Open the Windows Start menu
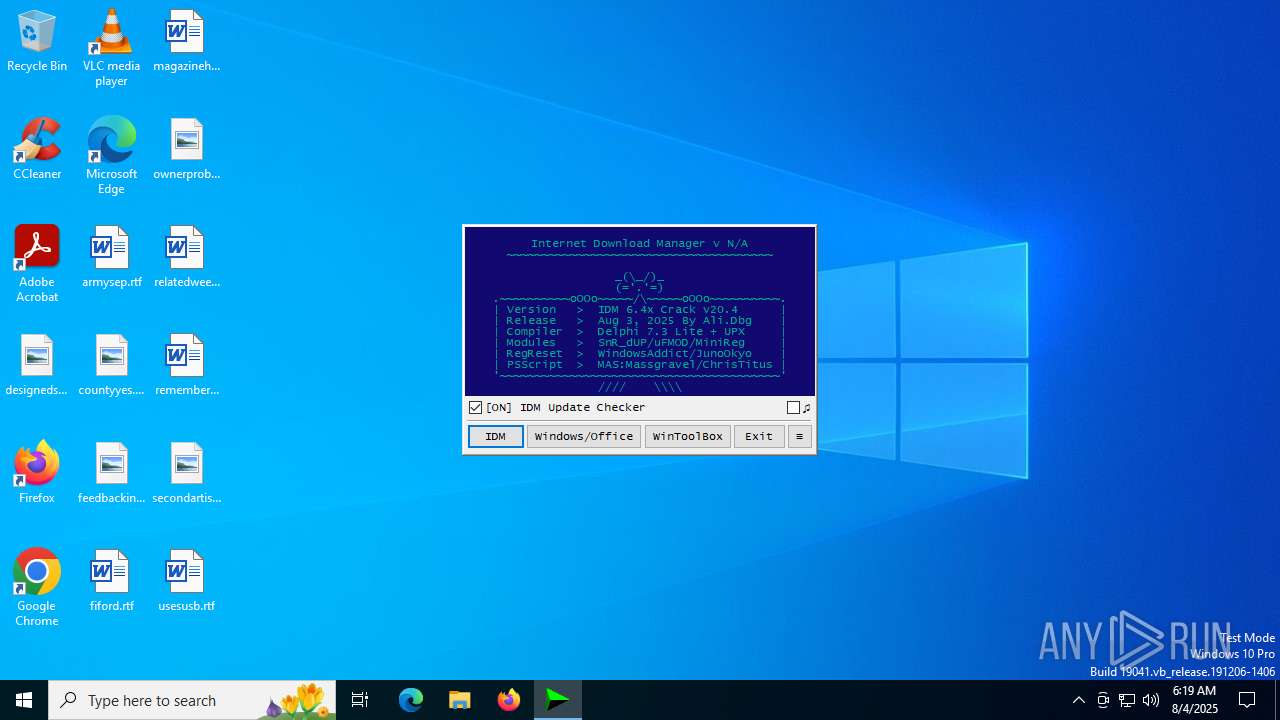Image resolution: width=1280 pixels, height=720 pixels. (x=24, y=700)
